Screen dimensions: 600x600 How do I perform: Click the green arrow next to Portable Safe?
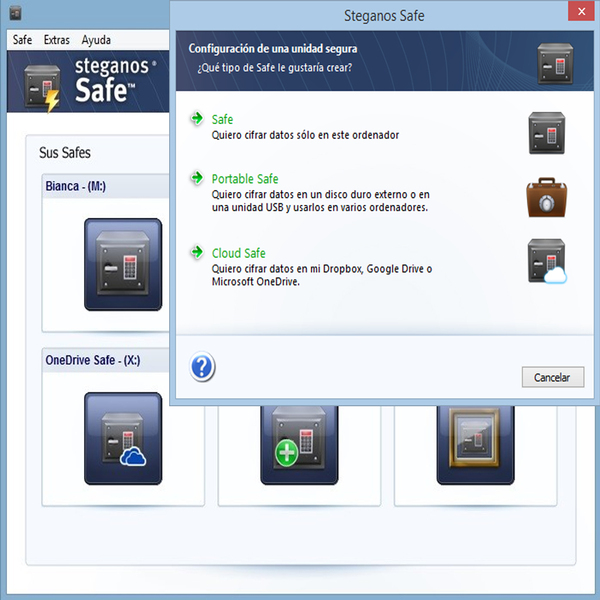pos(197,178)
